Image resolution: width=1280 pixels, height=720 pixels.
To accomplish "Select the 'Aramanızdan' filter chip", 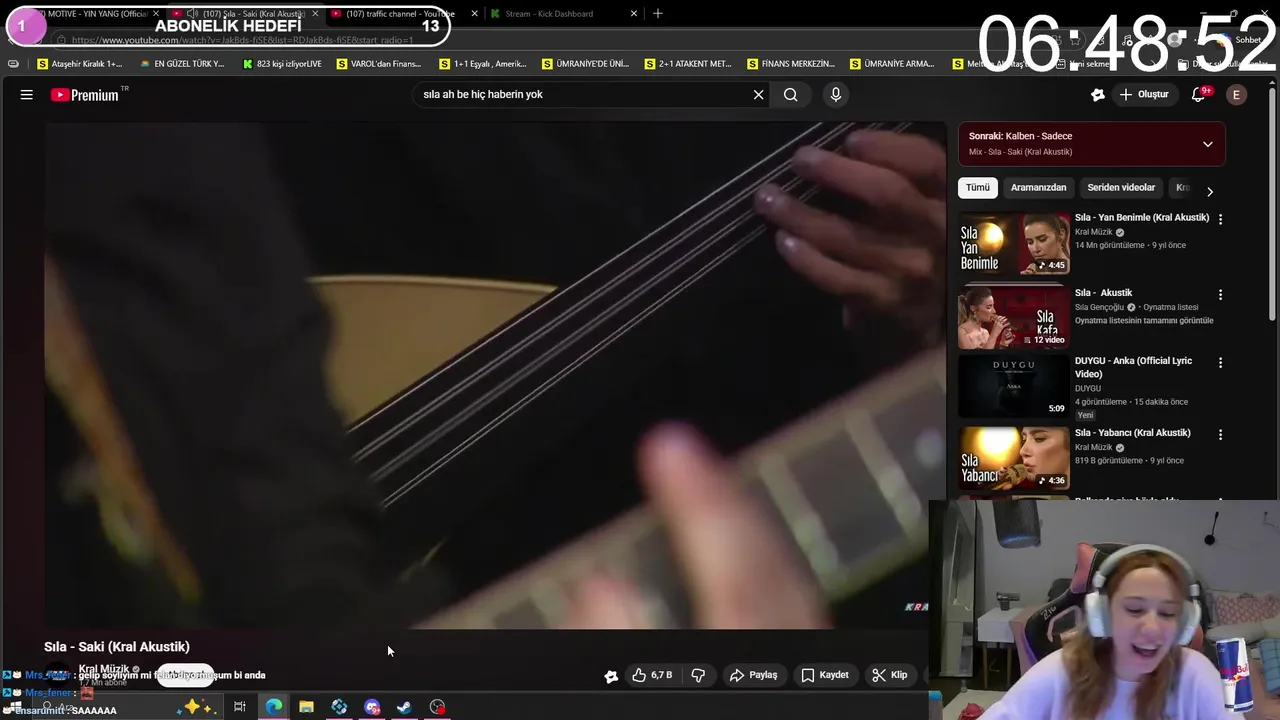I will pyautogui.click(x=1038, y=187).
